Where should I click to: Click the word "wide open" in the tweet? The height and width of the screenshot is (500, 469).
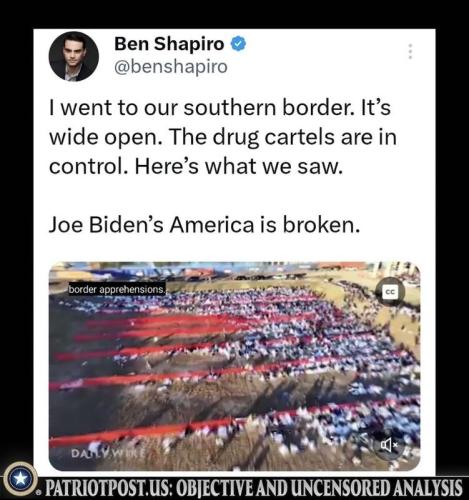coord(106,138)
